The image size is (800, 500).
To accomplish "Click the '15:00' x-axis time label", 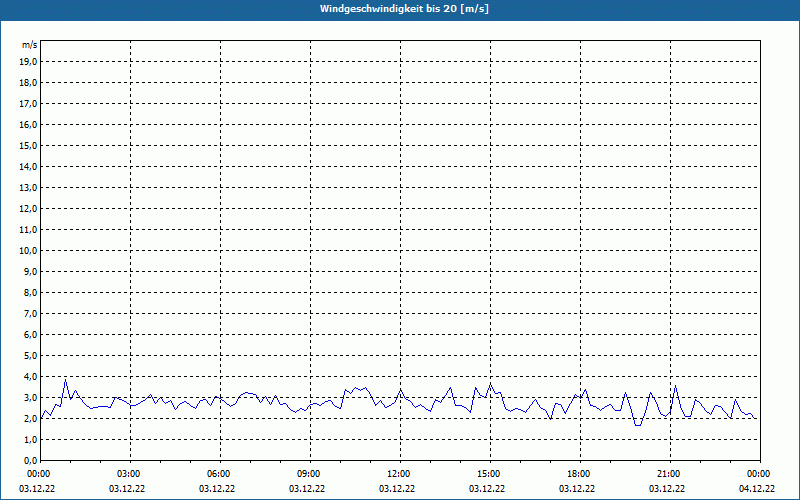I will coord(490,474).
